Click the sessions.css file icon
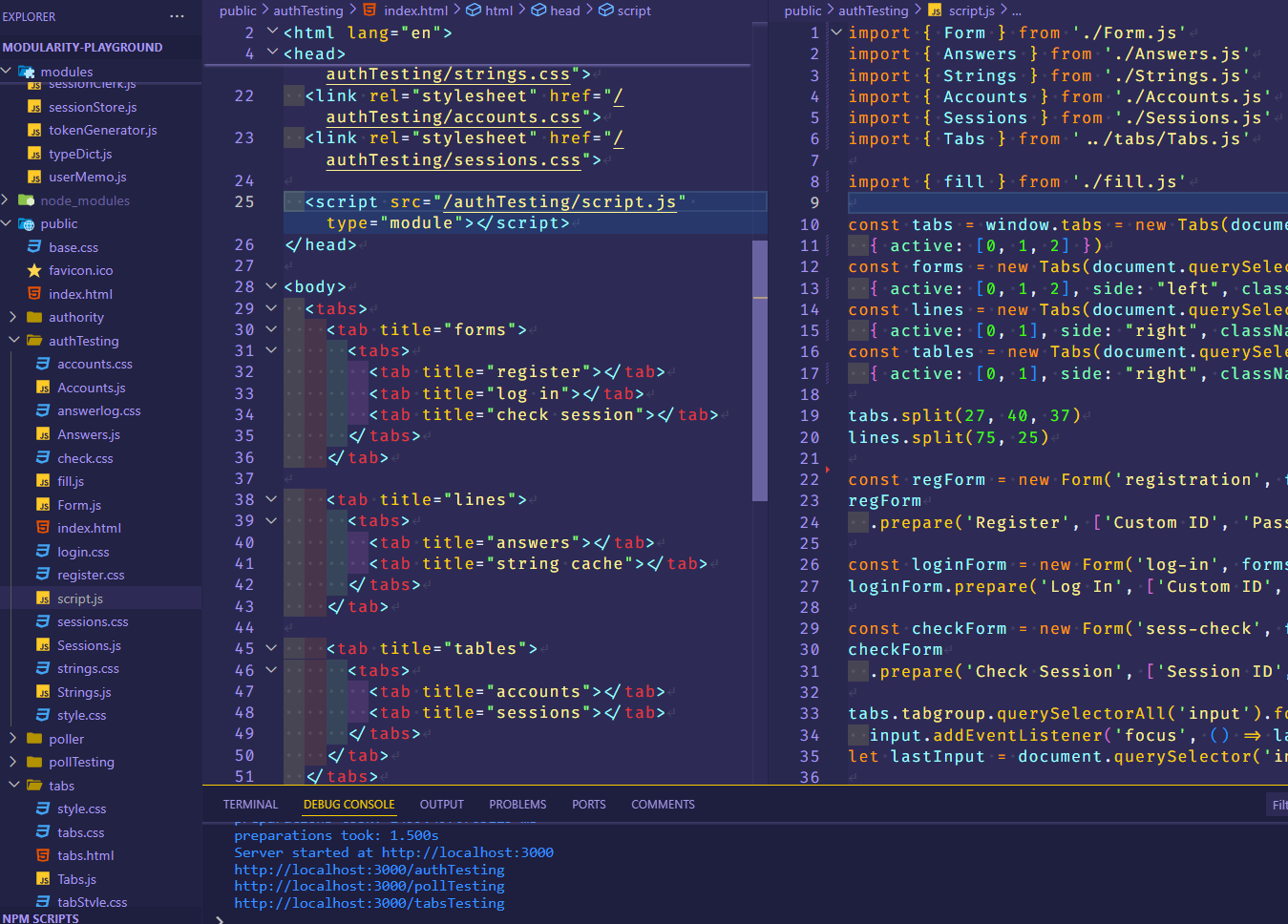This screenshot has width=1288, height=924. point(43,621)
